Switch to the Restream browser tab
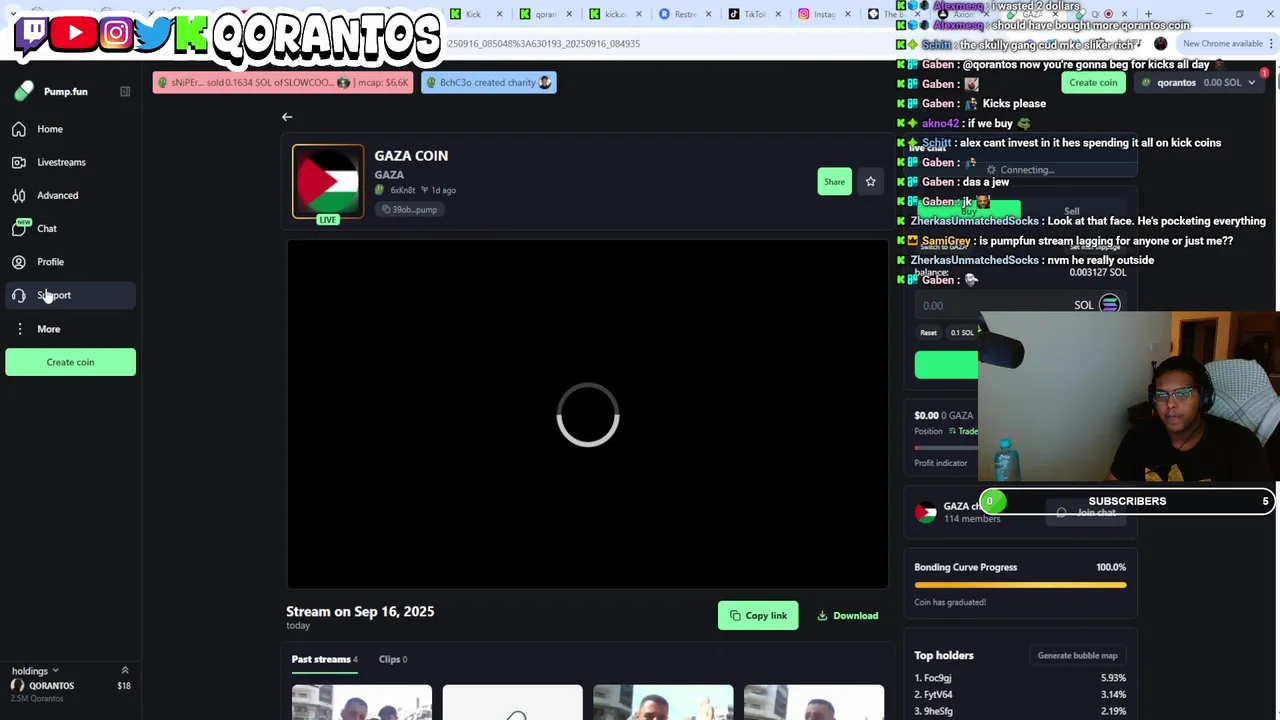This screenshot has height=720, width=1280. 684,14
